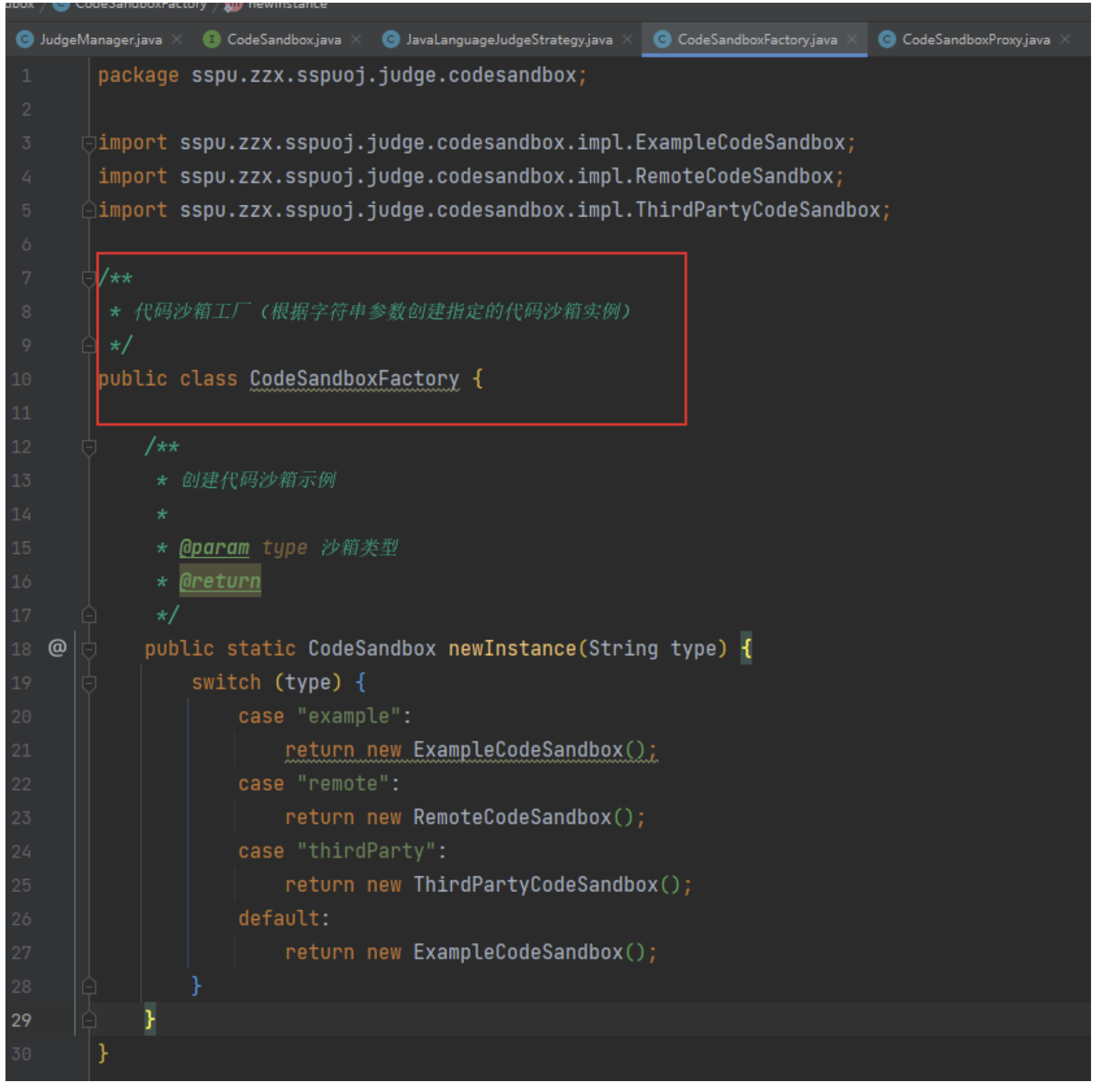
Task: Click the JudgeManager.java class icon in tab
Action: tap(25, 39)
